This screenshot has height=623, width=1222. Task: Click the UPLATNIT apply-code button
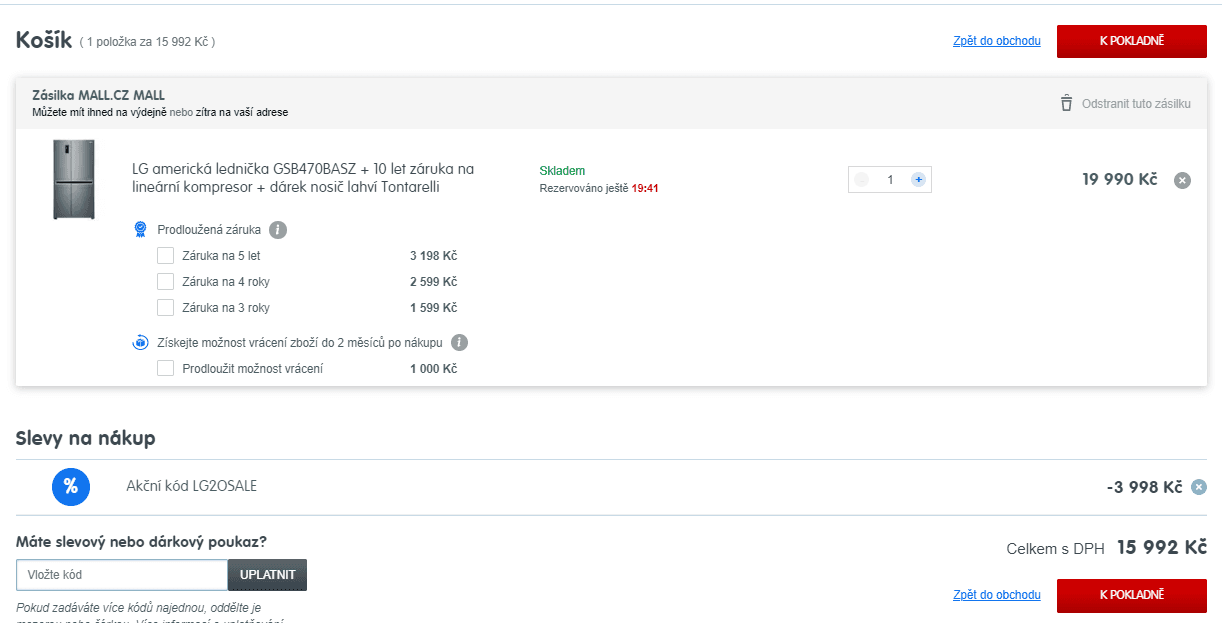click(x=267, y=575)
